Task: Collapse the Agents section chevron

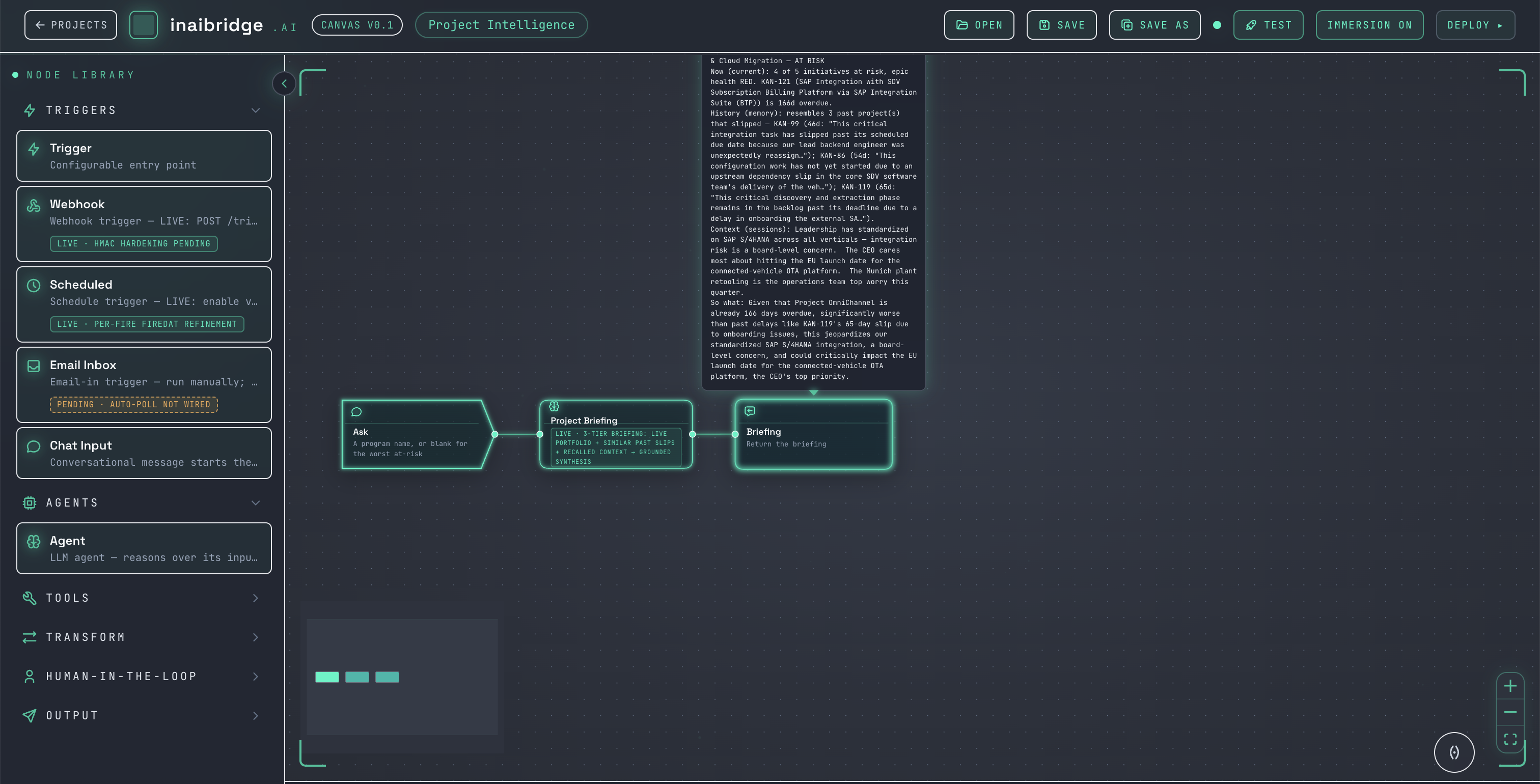Action: coord(255,503)
